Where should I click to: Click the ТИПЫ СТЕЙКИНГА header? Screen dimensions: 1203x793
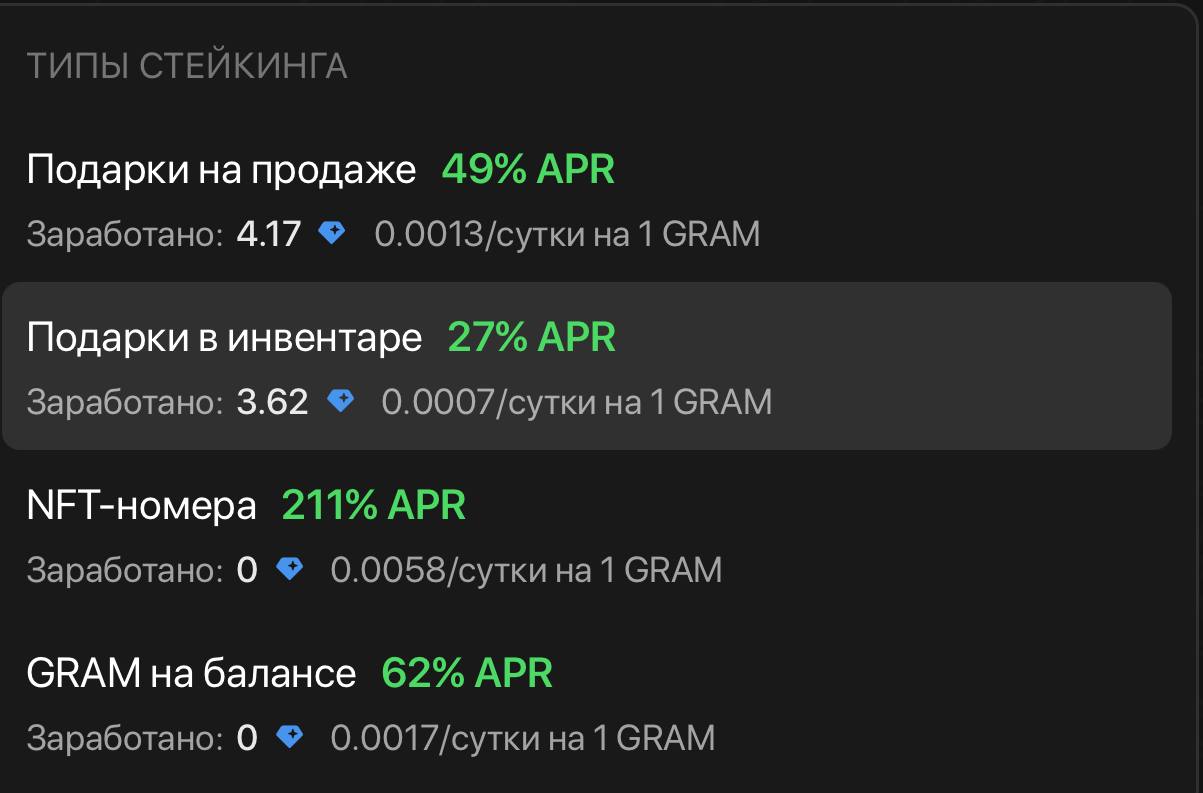[187, 66]
